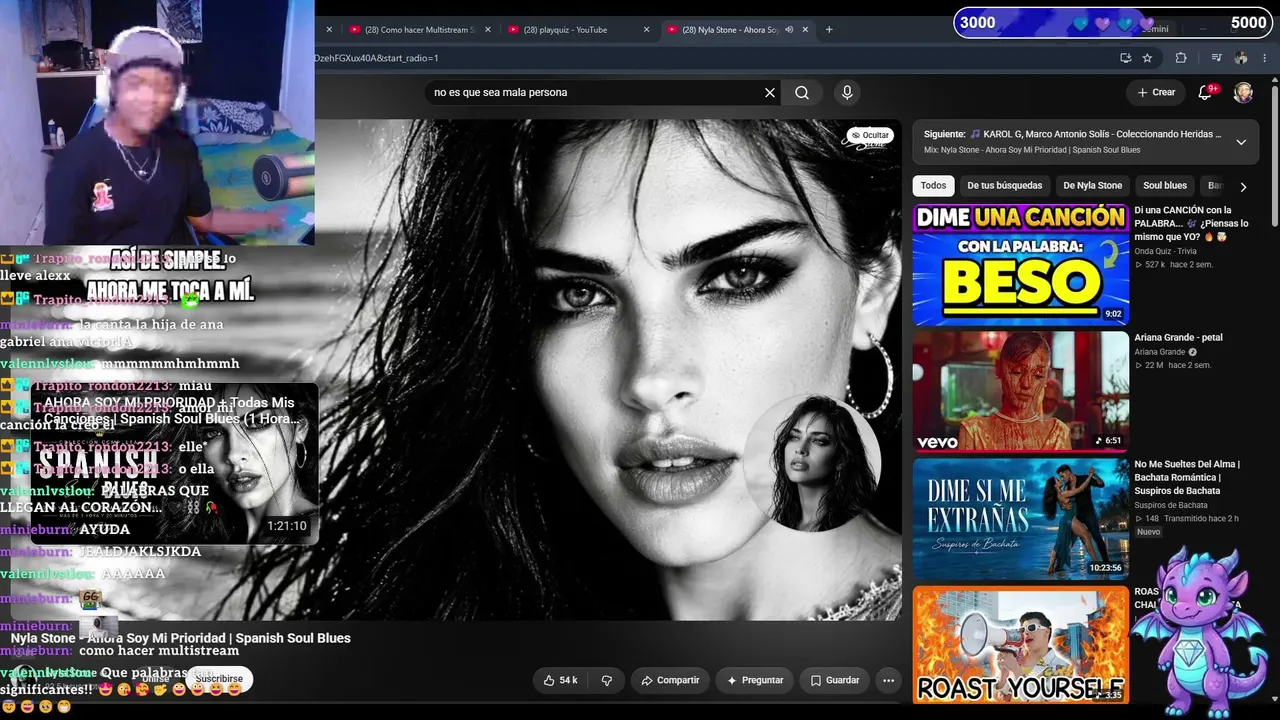The height and width of the screenshot is (720, 1280).
Task: Click 'No Me Sueltes Del Alma' video title
Action: pos(1187,477)
